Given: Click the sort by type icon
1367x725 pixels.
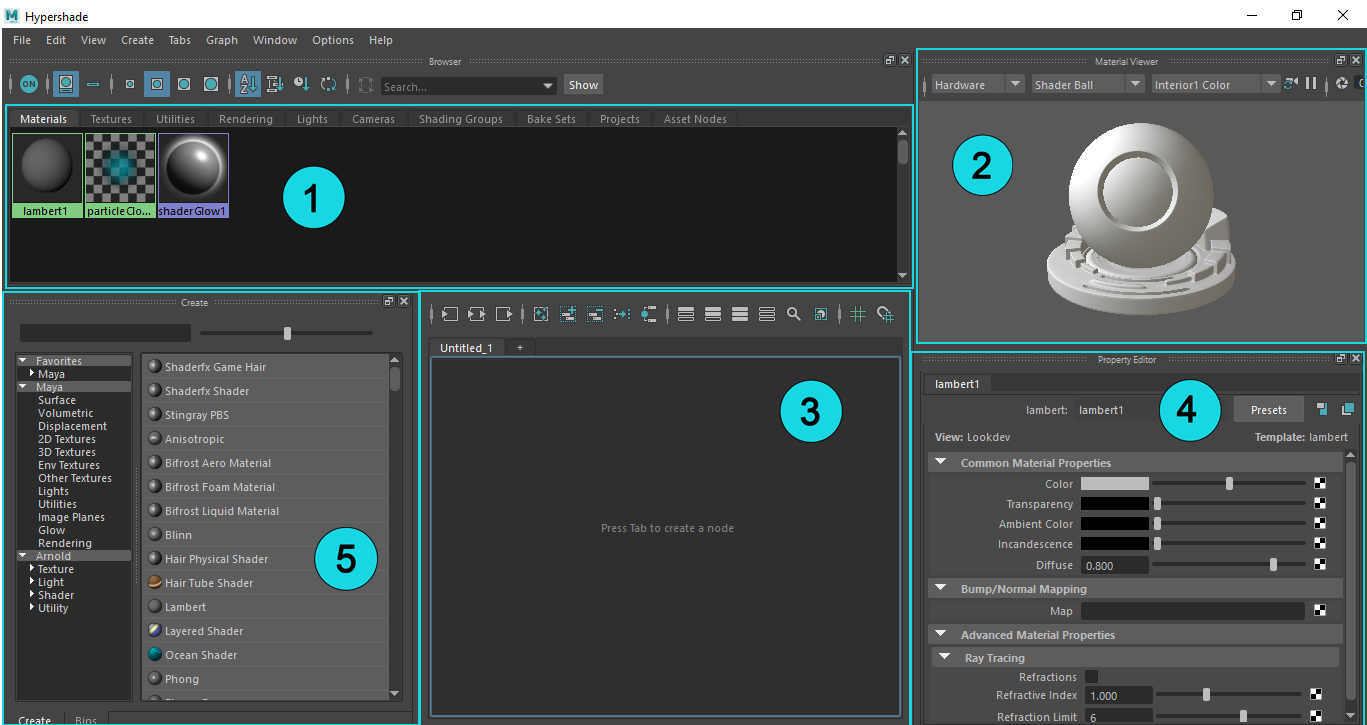Looking at the screenshot, I should [275, 85].
